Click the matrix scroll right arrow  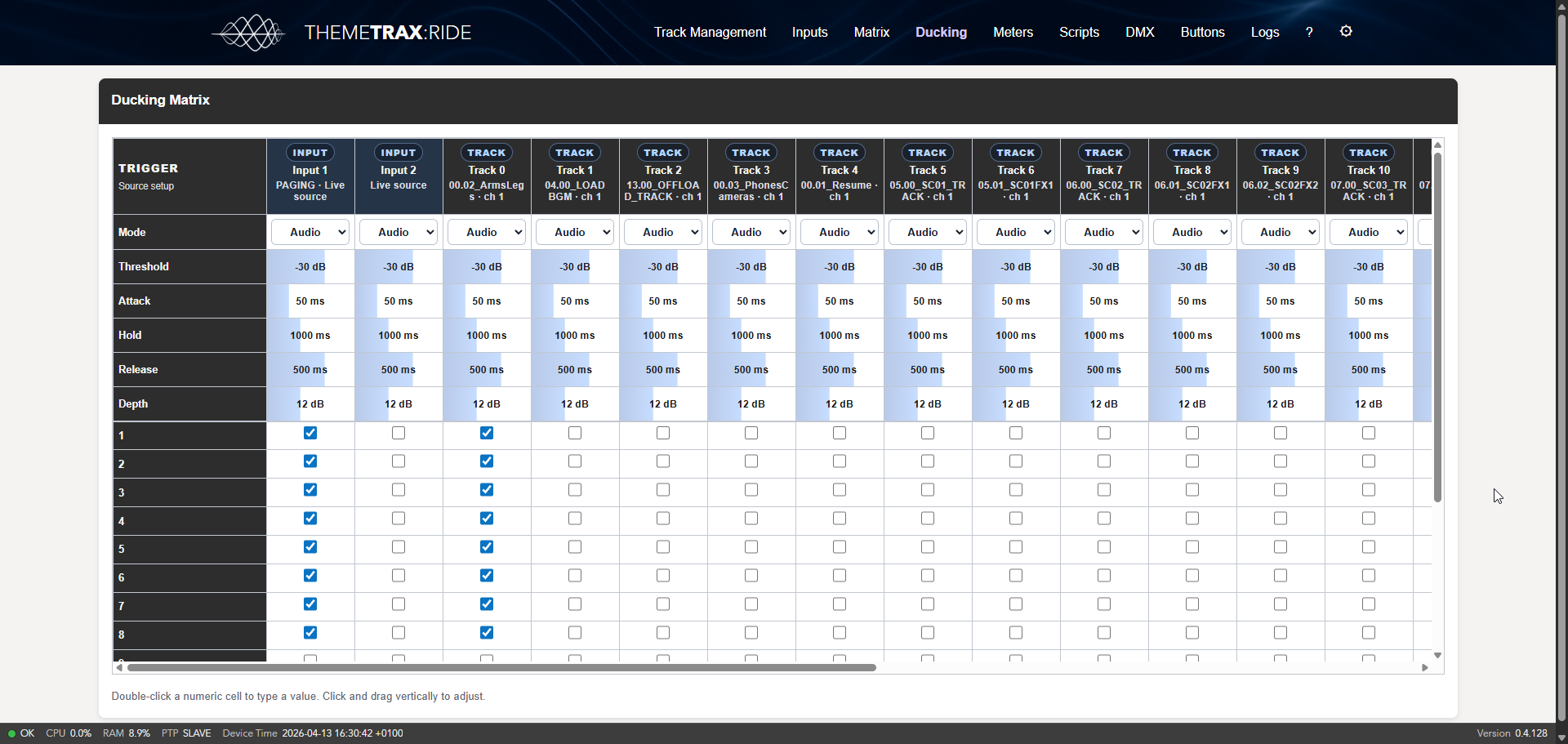tap(1425, 668)
